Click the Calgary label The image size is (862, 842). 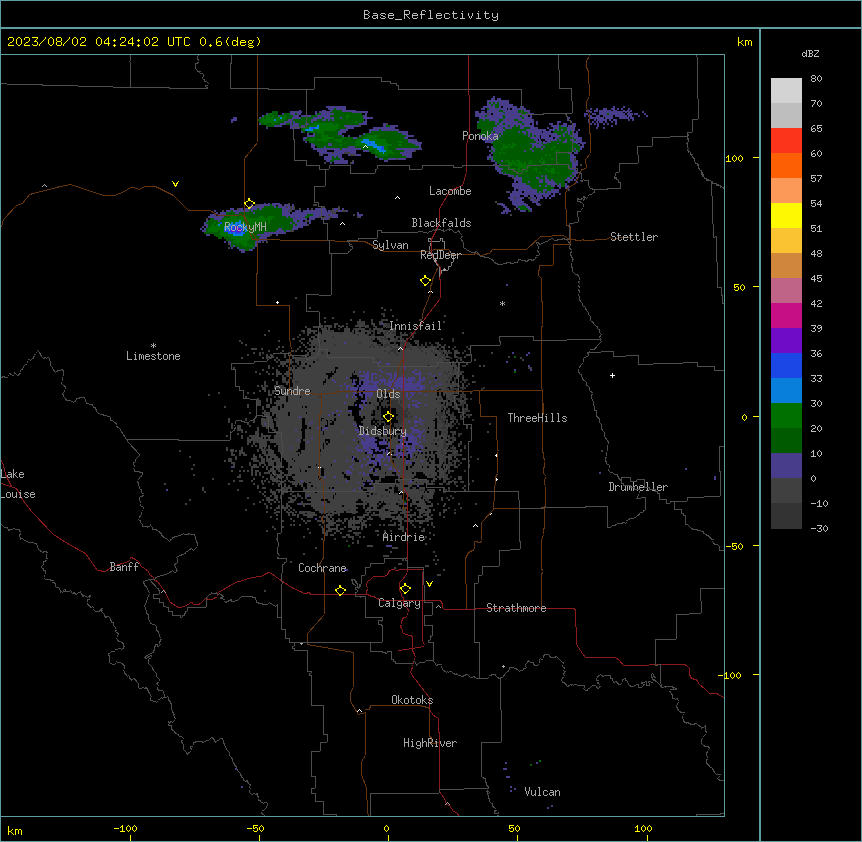(399, 603)
